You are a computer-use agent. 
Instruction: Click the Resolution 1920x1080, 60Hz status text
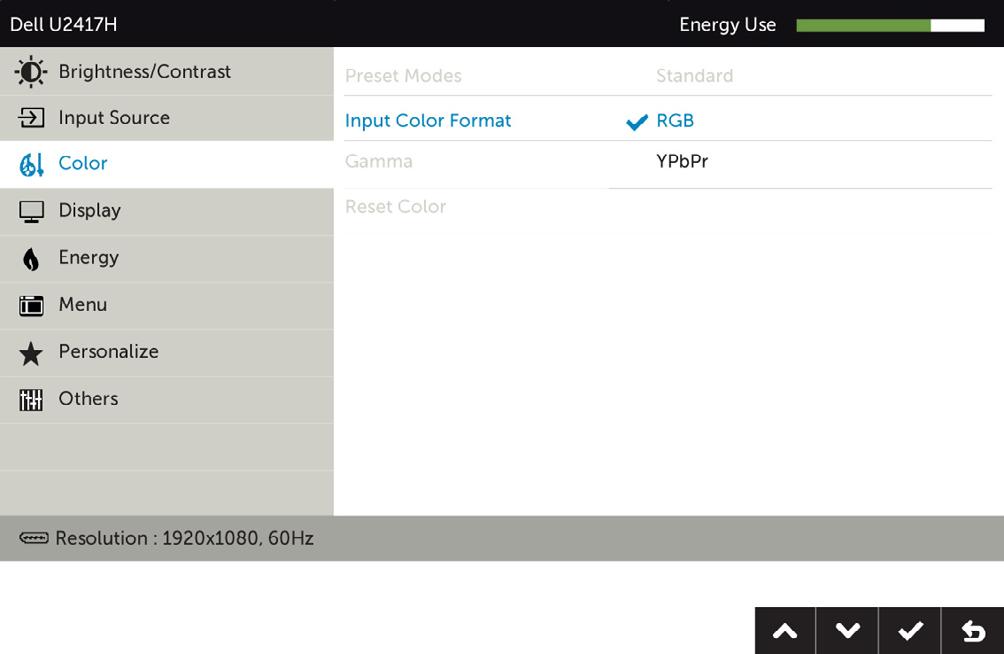click(184, 538)
